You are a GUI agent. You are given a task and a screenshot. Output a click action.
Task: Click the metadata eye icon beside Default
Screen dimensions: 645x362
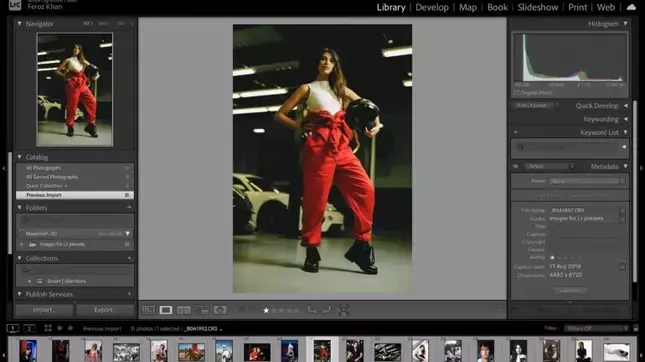(515, 167)
